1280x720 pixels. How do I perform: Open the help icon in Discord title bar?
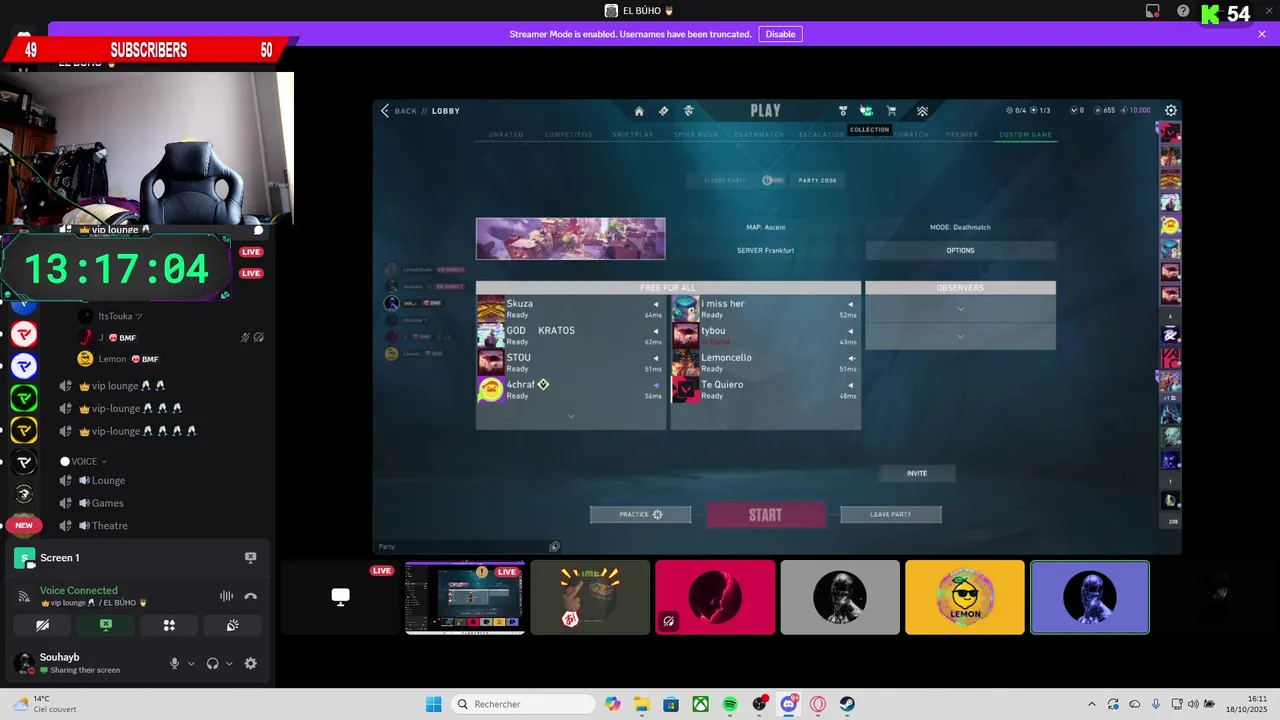point(1183,11)
